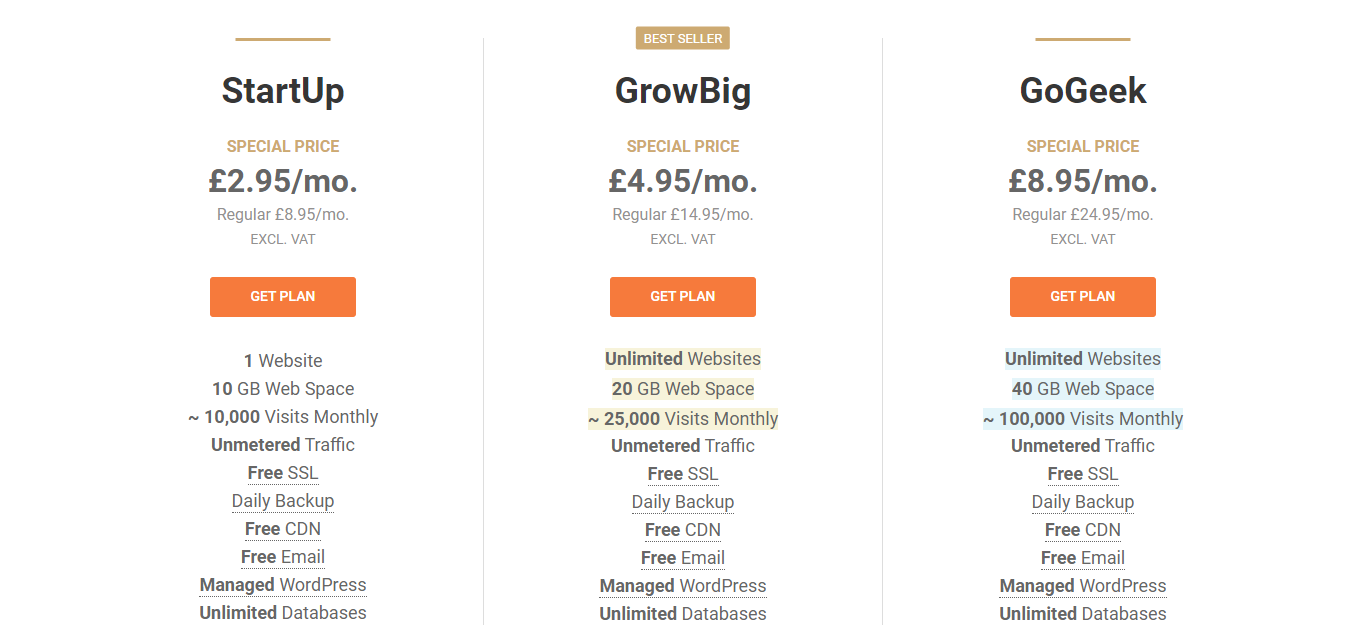Click Free SSL under StartUp plan
Image resolution: width=1366 pixels, height=625 pixels.
point(283,473)
